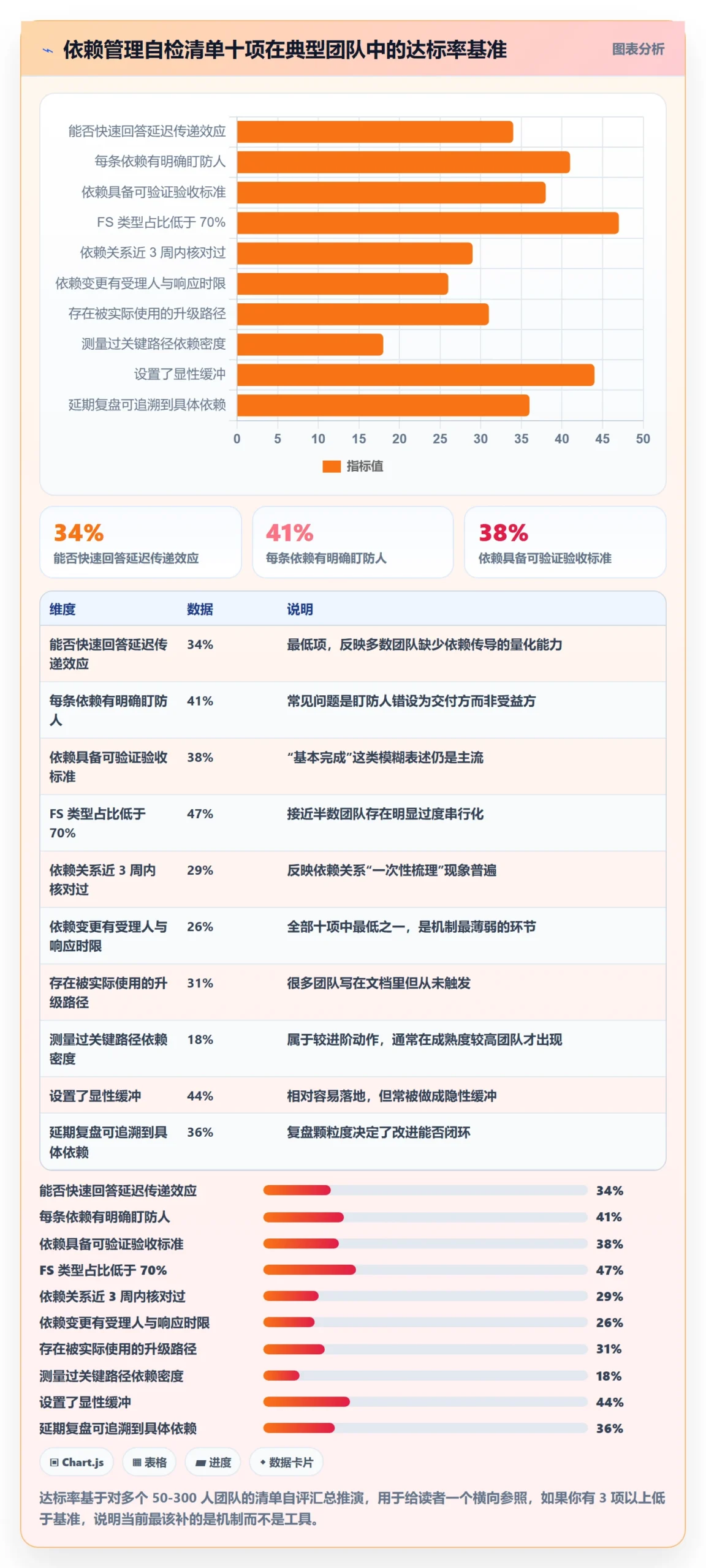Click bar for 依赖关系近 3 周内核对过 in chart

(x=355, y=253)
